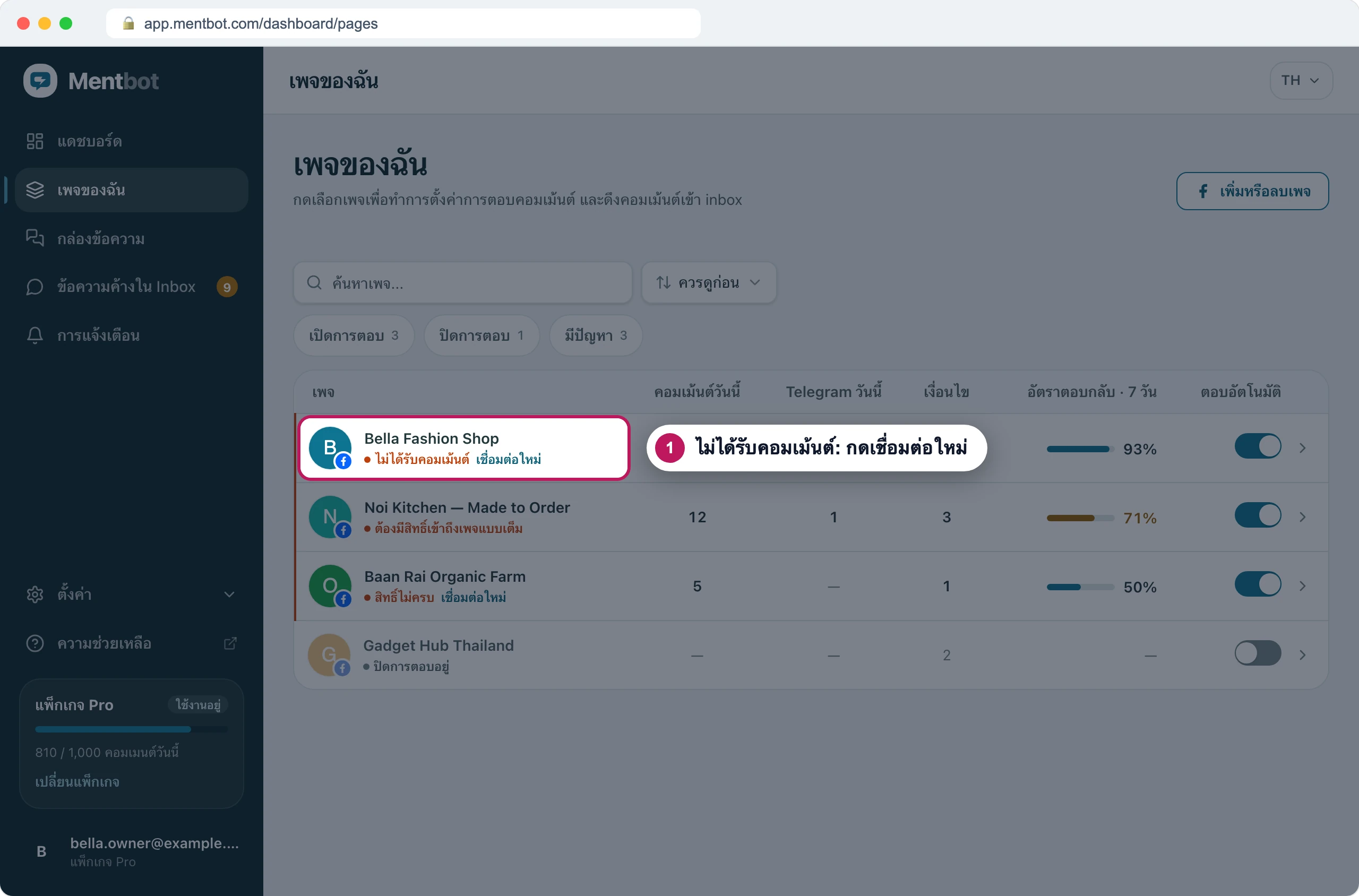1359x896 pixels.
Task: Open the ควรดูก่อน sort dropdown
Action: (x=709, y=283)
